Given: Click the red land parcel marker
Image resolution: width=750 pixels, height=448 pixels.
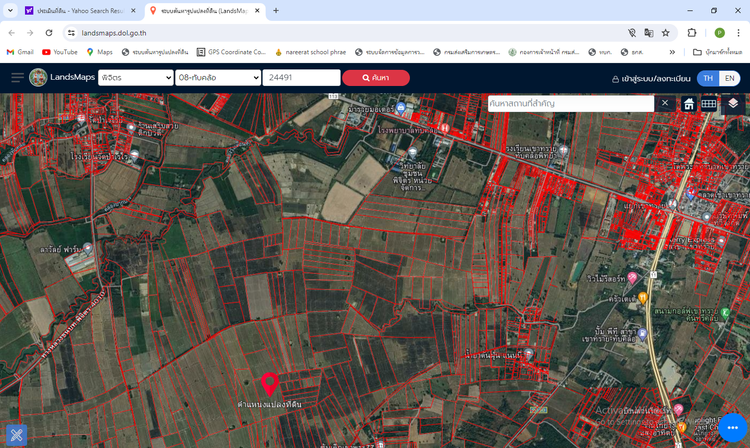Looking at the screenshot, I should (x=269, y=383).
